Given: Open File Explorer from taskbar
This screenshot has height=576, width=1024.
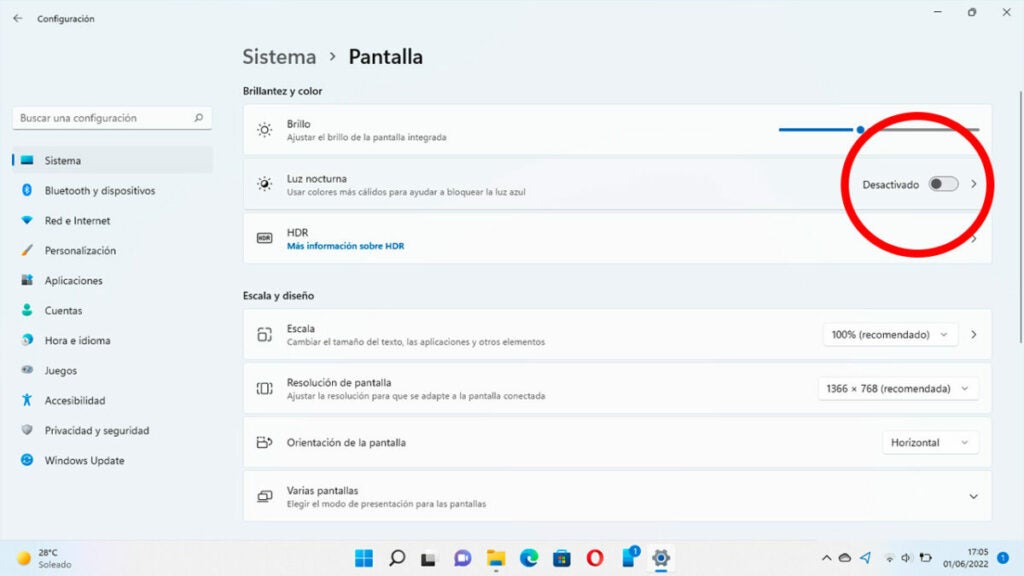Looking at the screenshot, I should tap(495, 558).
